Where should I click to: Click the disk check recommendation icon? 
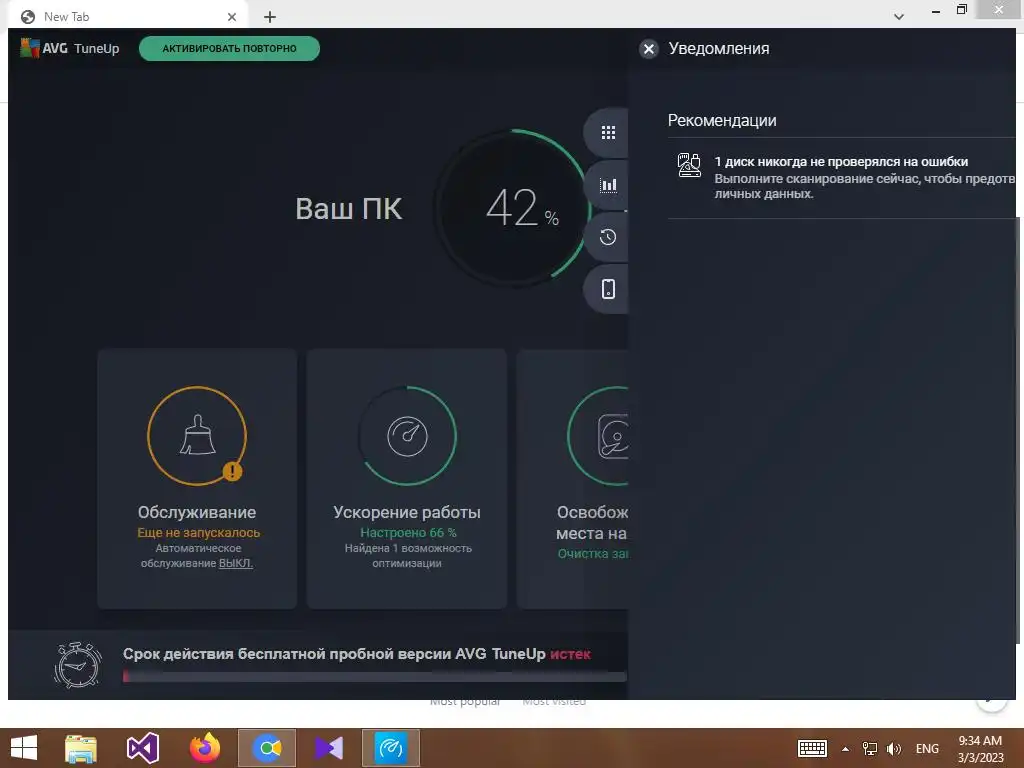(x=689, y=165)
